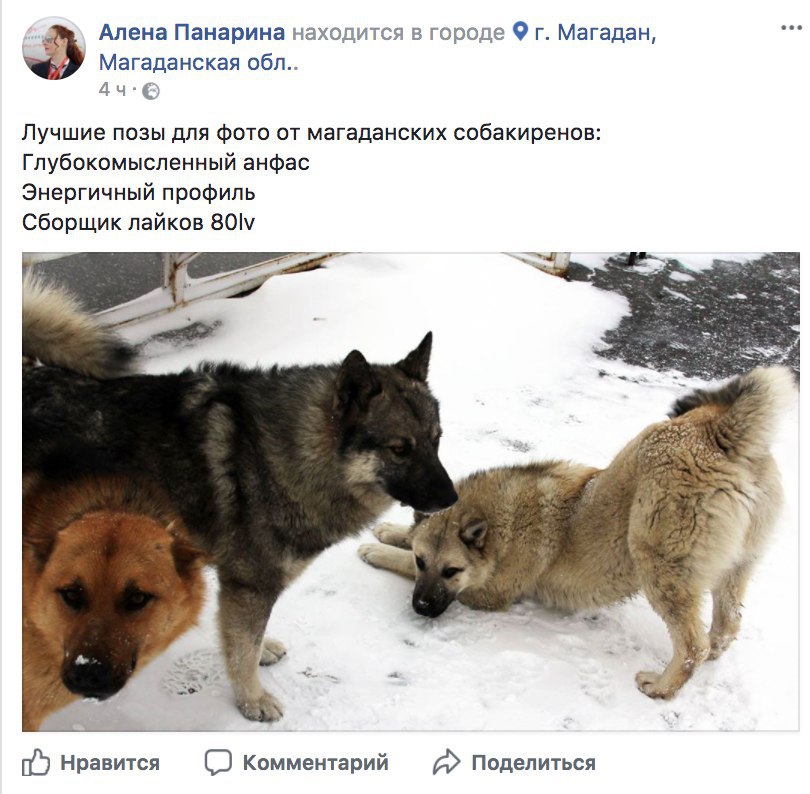Open Алена Панарина's profile picture

[54, 48]
